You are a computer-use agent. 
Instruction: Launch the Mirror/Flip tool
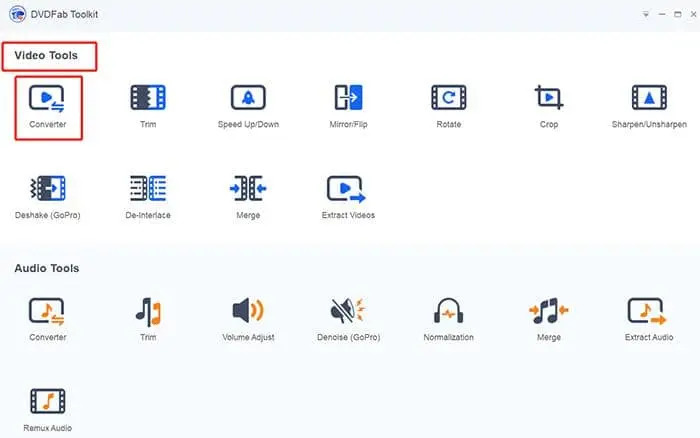coord(347,98)
